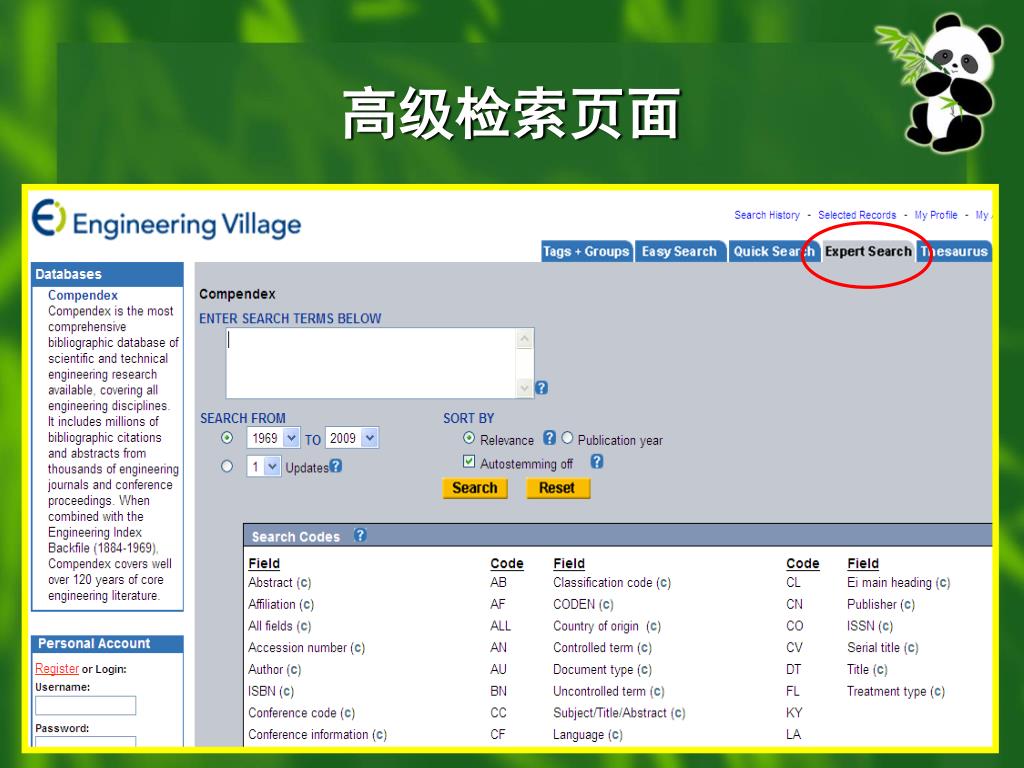Click the (c) link beside Classification code
Image resolution: width=1024 pixels, height=768 pixels.
664,583
